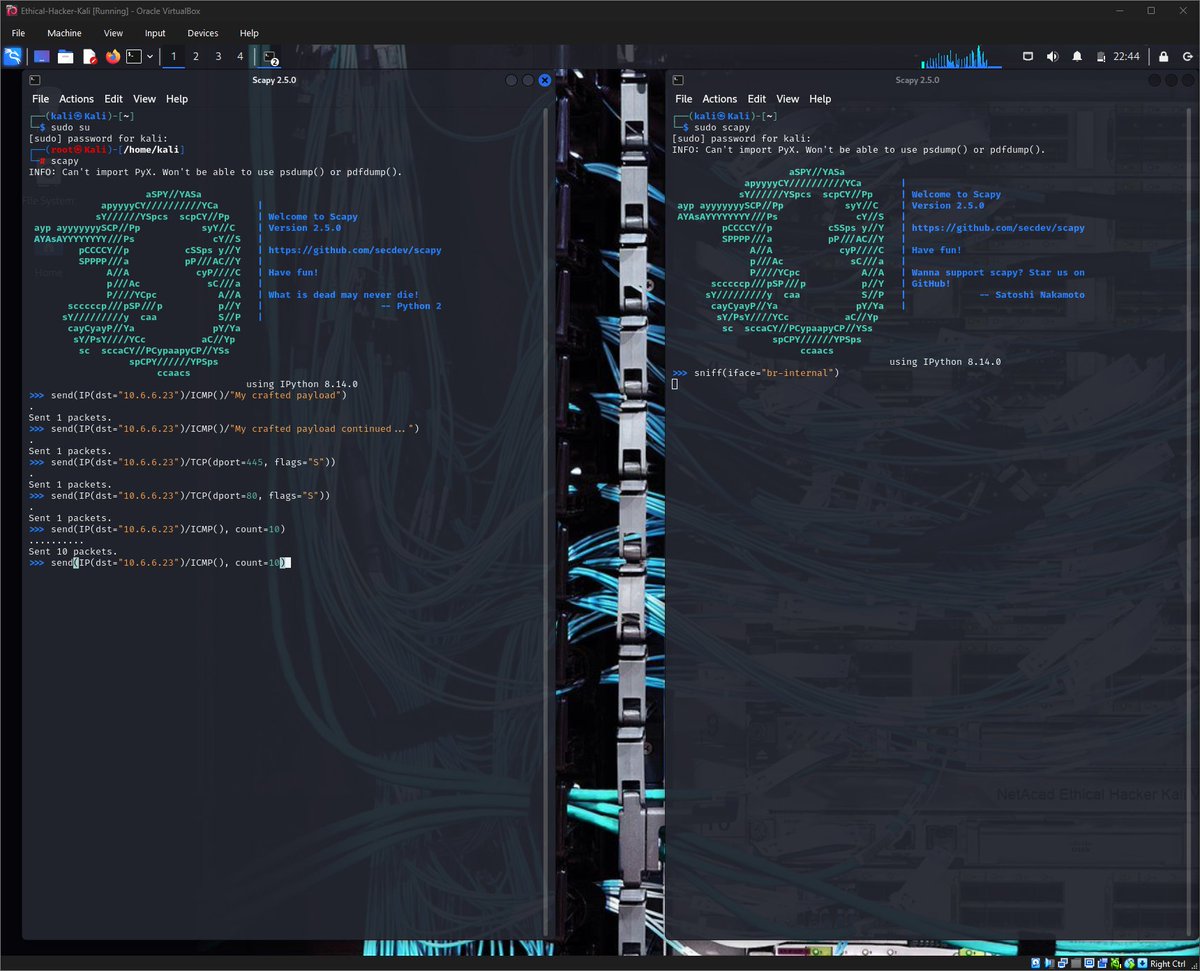Open the file manager from the panel
This screenshot has height=971, width=1200.
click(x=66, y=57)
